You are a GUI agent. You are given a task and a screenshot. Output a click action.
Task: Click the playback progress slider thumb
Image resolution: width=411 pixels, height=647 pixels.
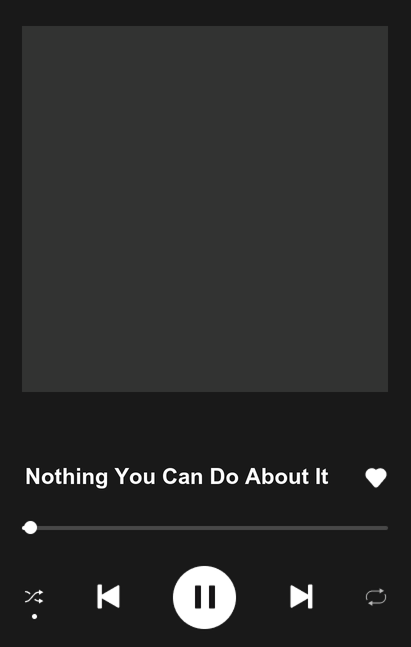[x=30, y=528]
